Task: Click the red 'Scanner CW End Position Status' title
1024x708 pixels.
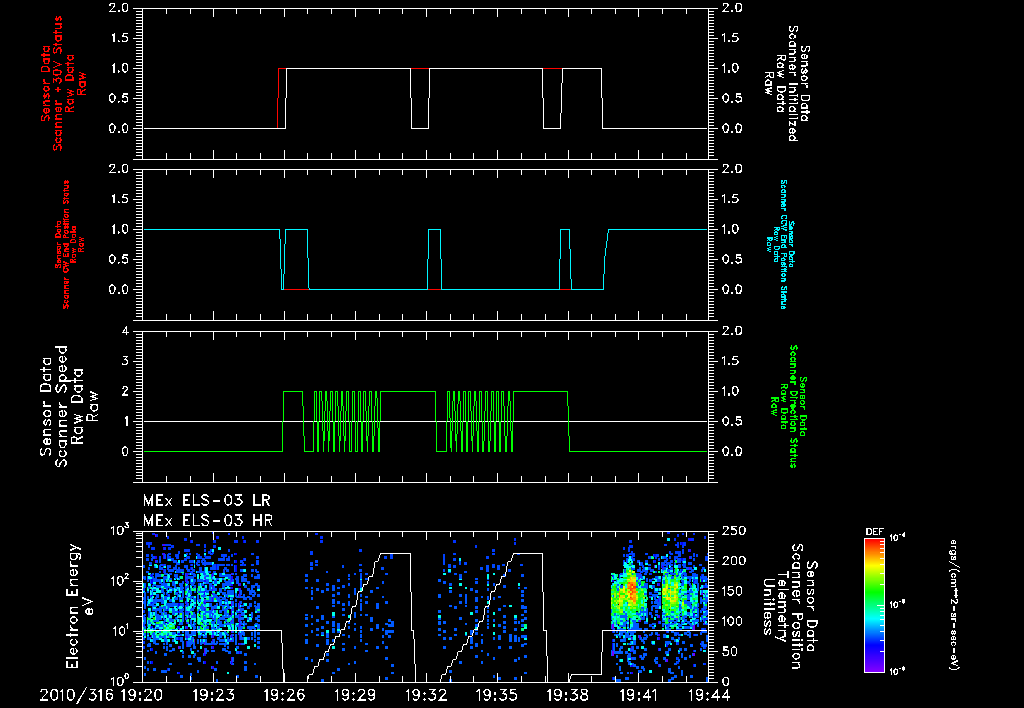Action: tap(70, 244)
